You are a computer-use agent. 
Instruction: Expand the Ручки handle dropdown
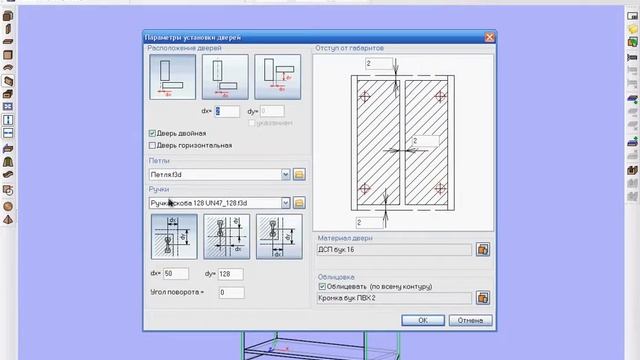285,203
